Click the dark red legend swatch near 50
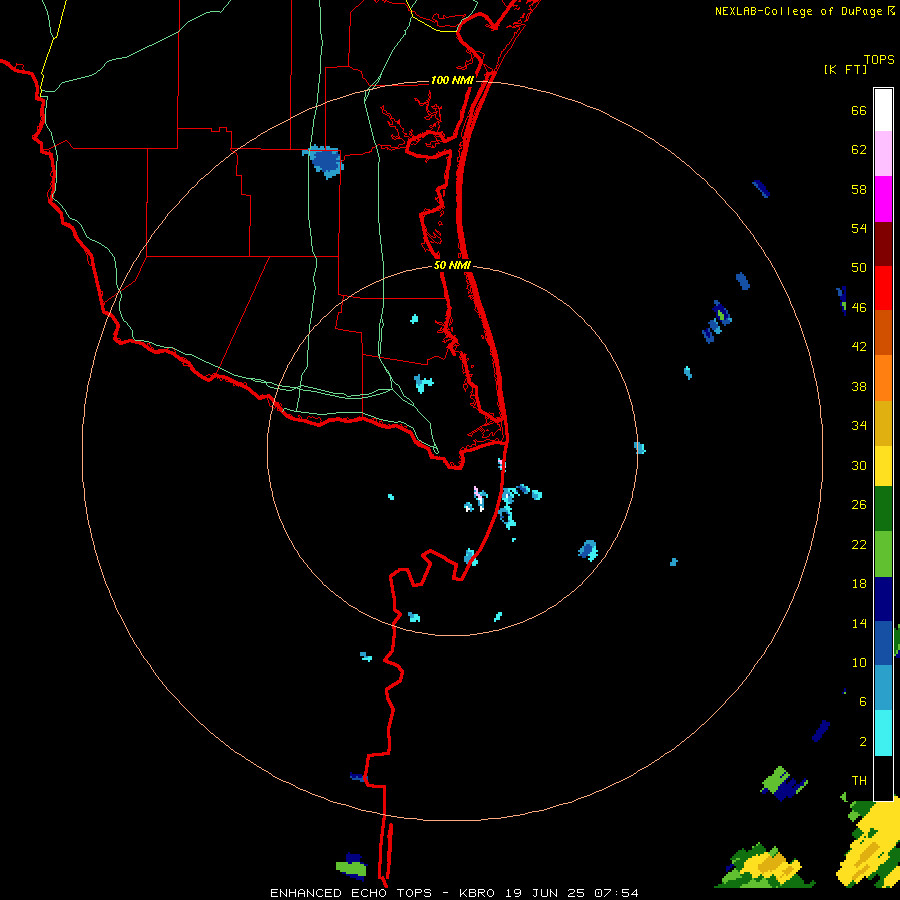This screenshot has width=900, height=900. [x=883, y=243]
